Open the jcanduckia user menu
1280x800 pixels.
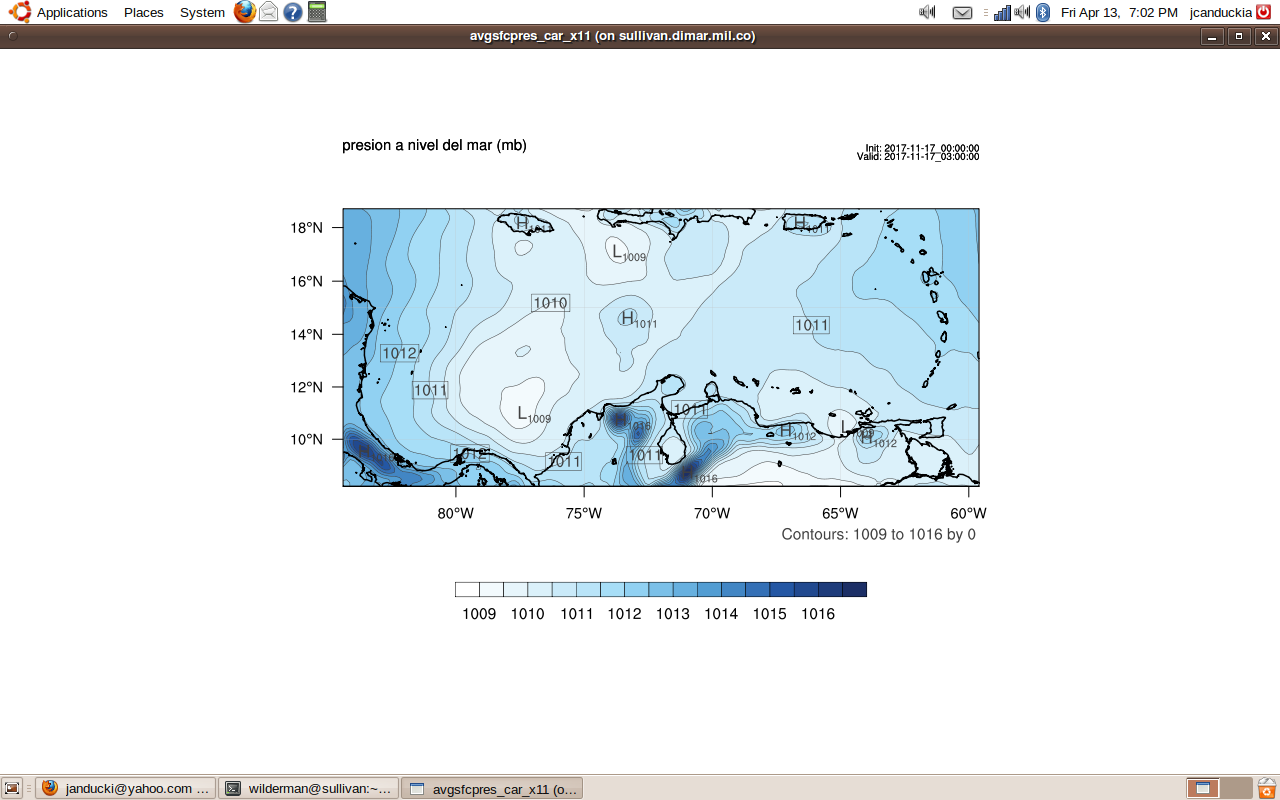pos(1220,12)
